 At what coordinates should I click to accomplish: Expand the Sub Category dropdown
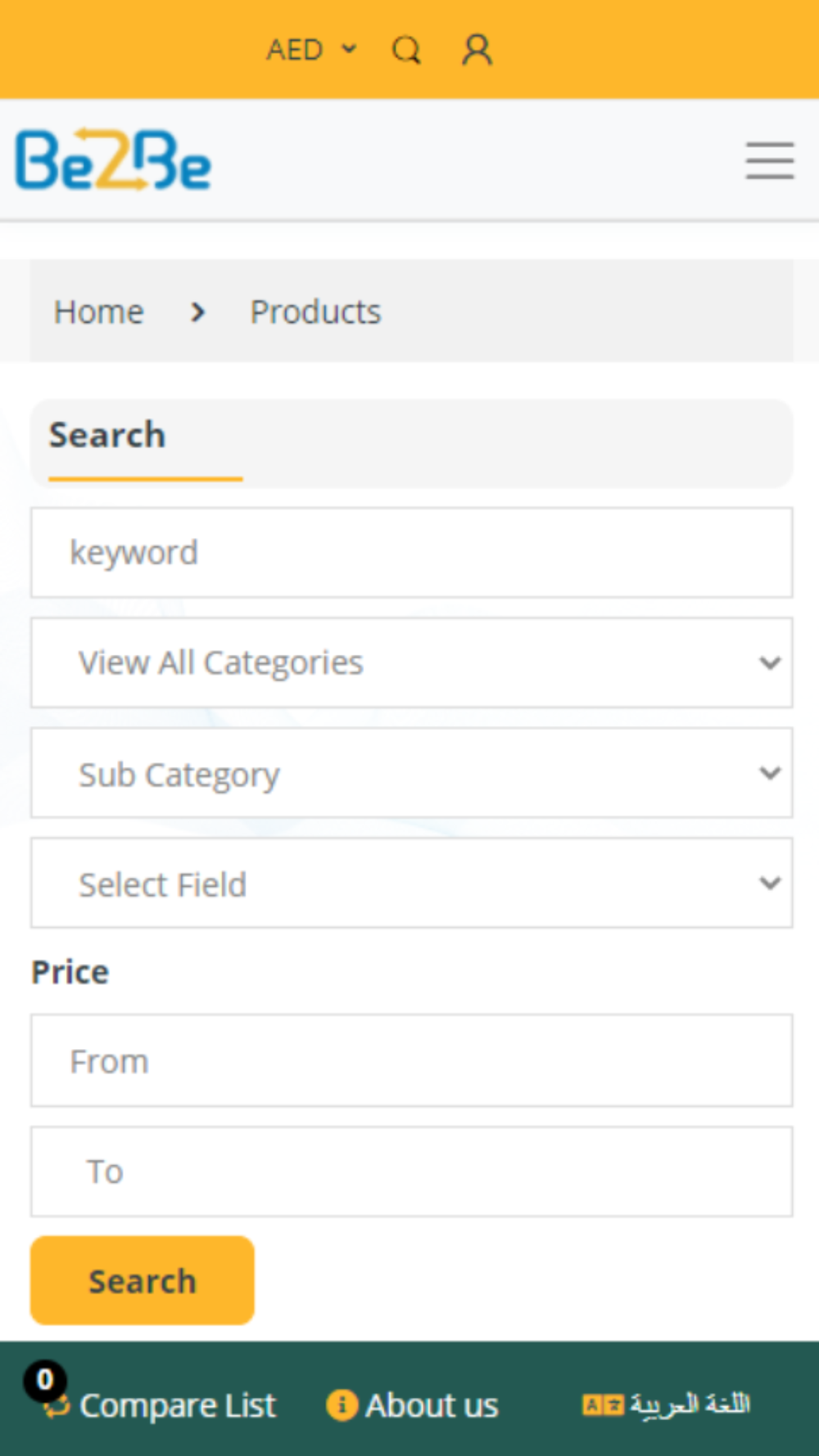click(411, 773)
